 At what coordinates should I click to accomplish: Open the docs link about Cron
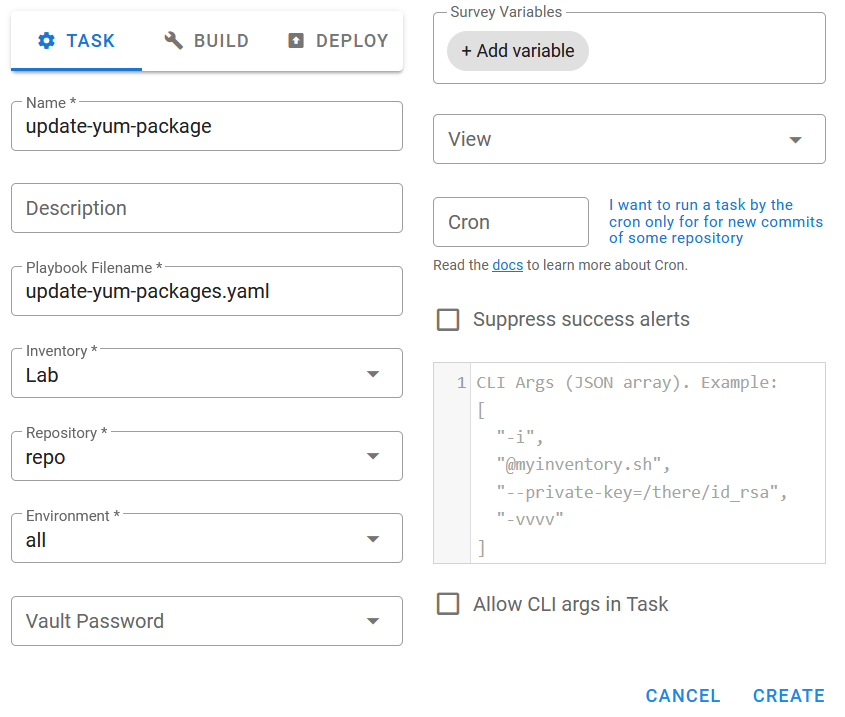pyautogui.click(x=508, y=265)
